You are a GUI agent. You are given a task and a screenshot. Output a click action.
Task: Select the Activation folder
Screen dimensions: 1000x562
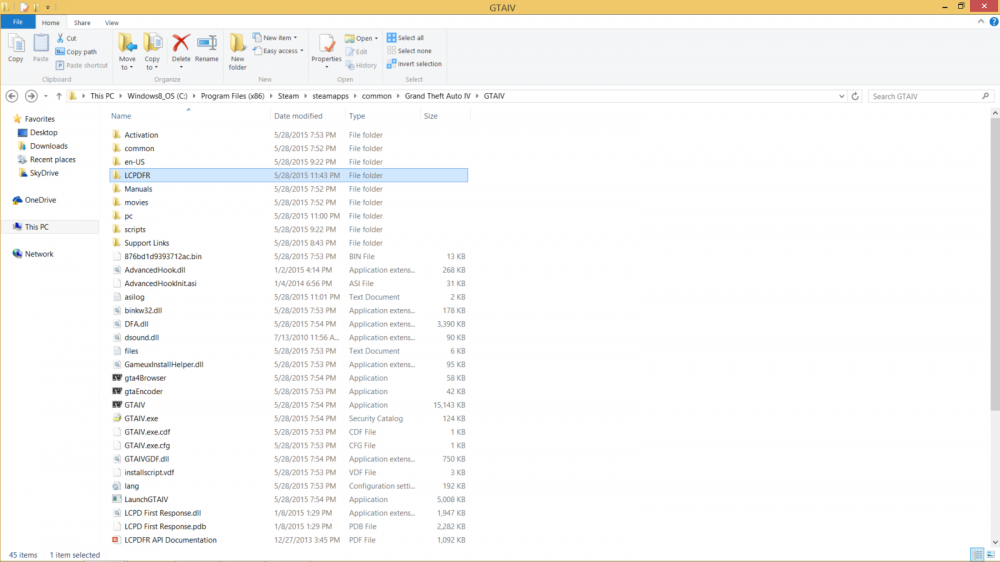[288, 135]
